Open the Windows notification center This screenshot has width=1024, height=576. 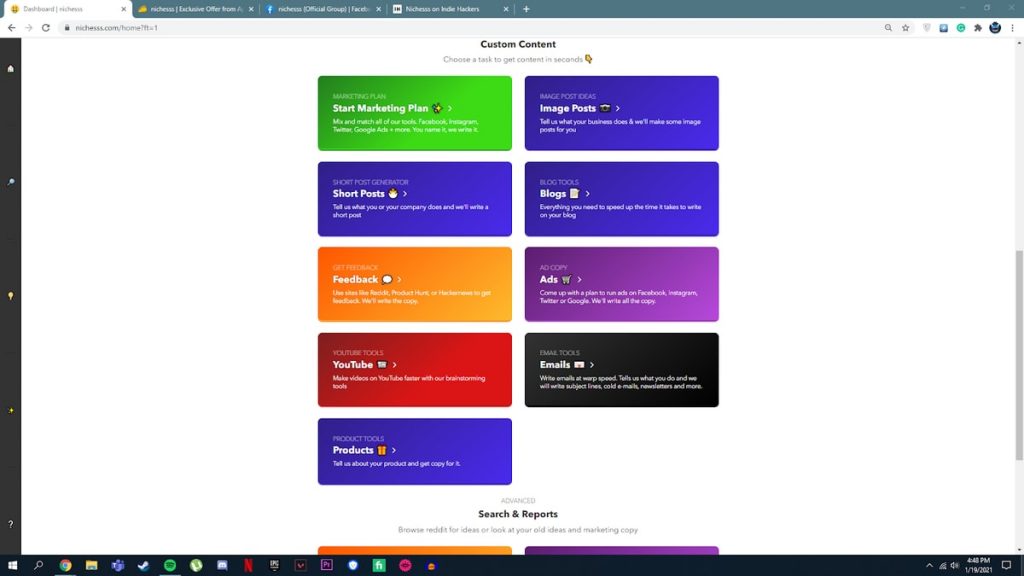coord(1006,565)
